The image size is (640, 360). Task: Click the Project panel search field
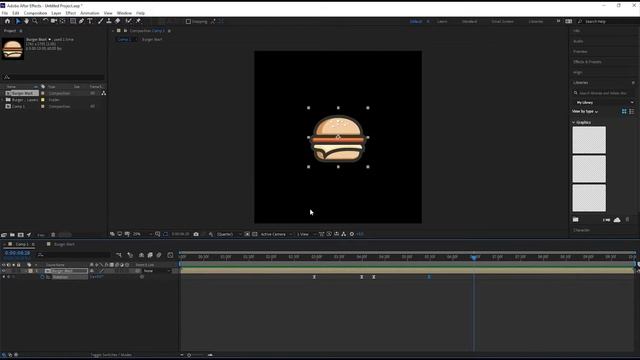click(x=53, y=77)
